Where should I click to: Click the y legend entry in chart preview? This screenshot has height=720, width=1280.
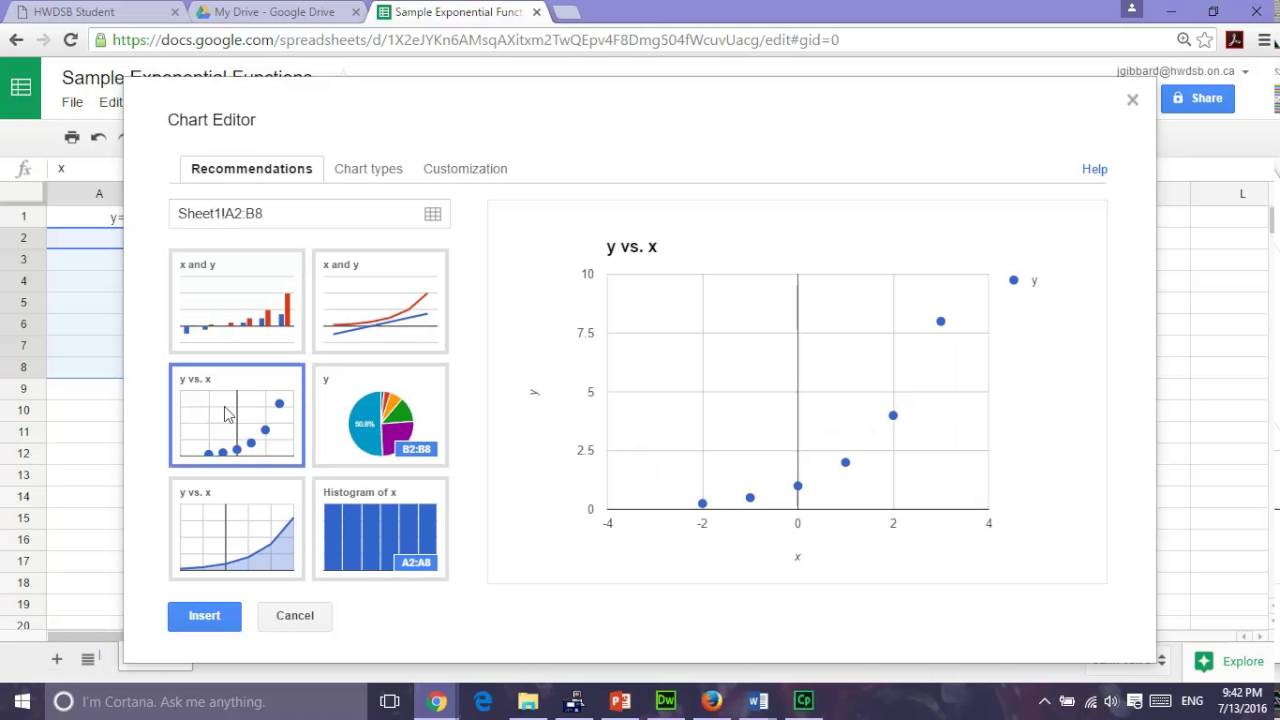[1023, 281]
